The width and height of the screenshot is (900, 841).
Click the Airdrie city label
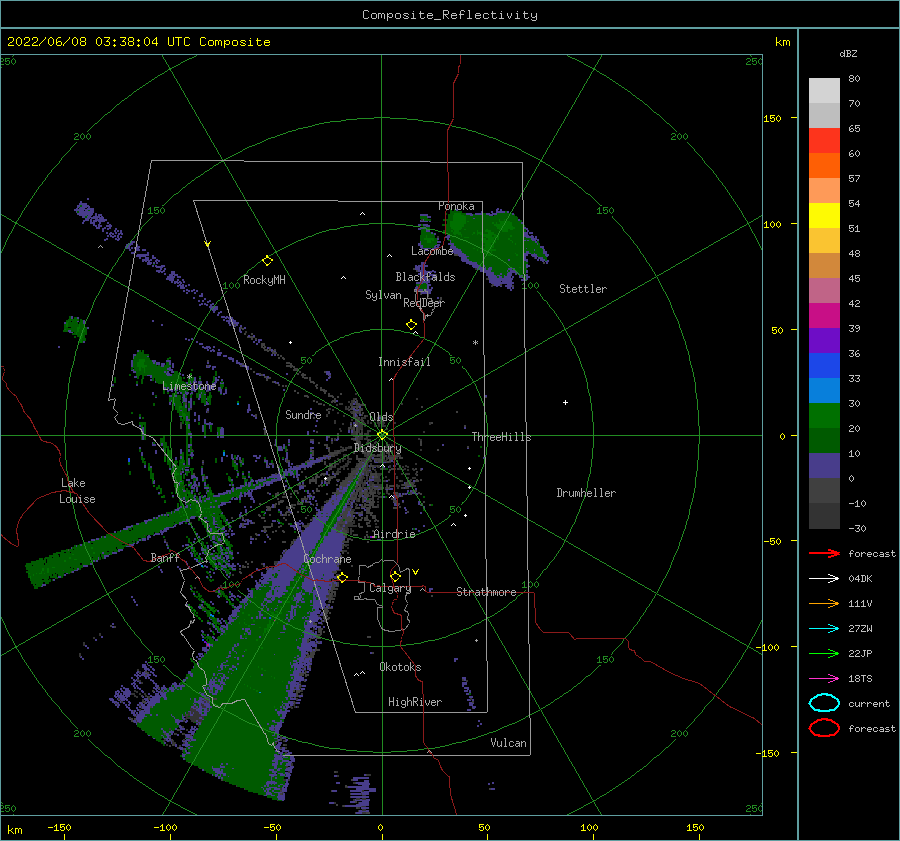(x=394, y=534)
